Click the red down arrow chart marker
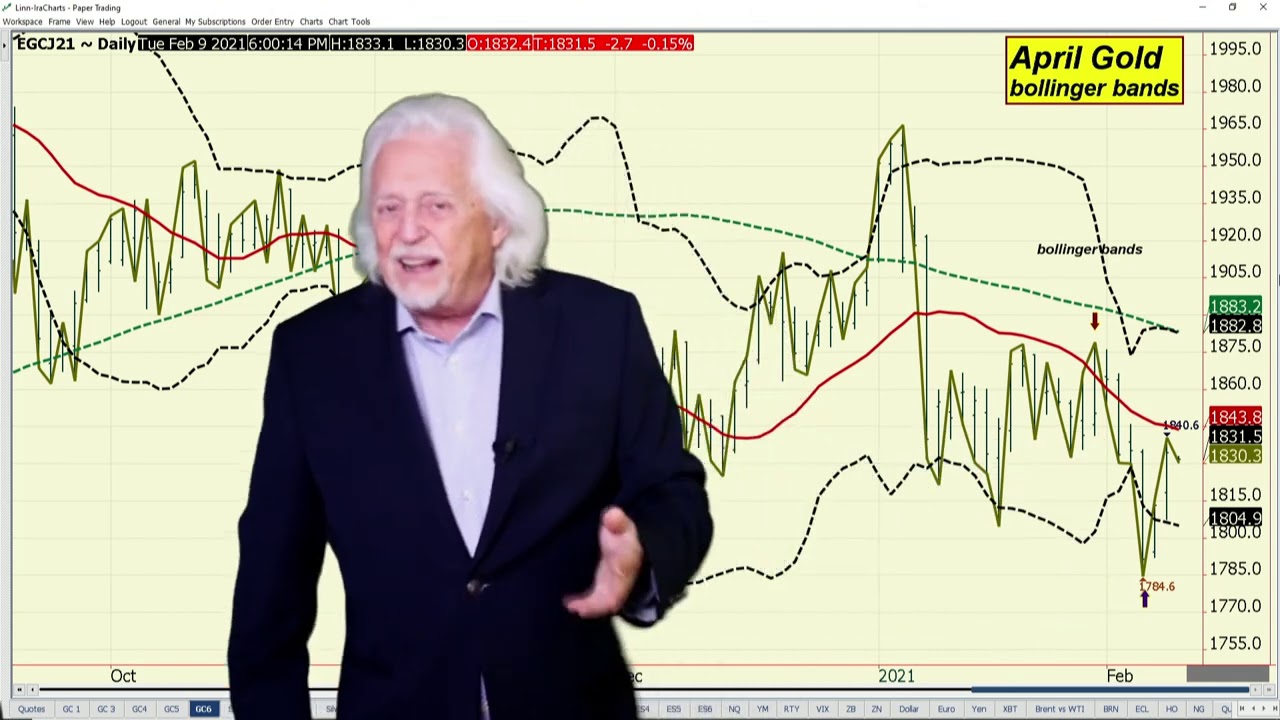The height and width of the screenshot is (720, 1280). (x=1094, y=321)
